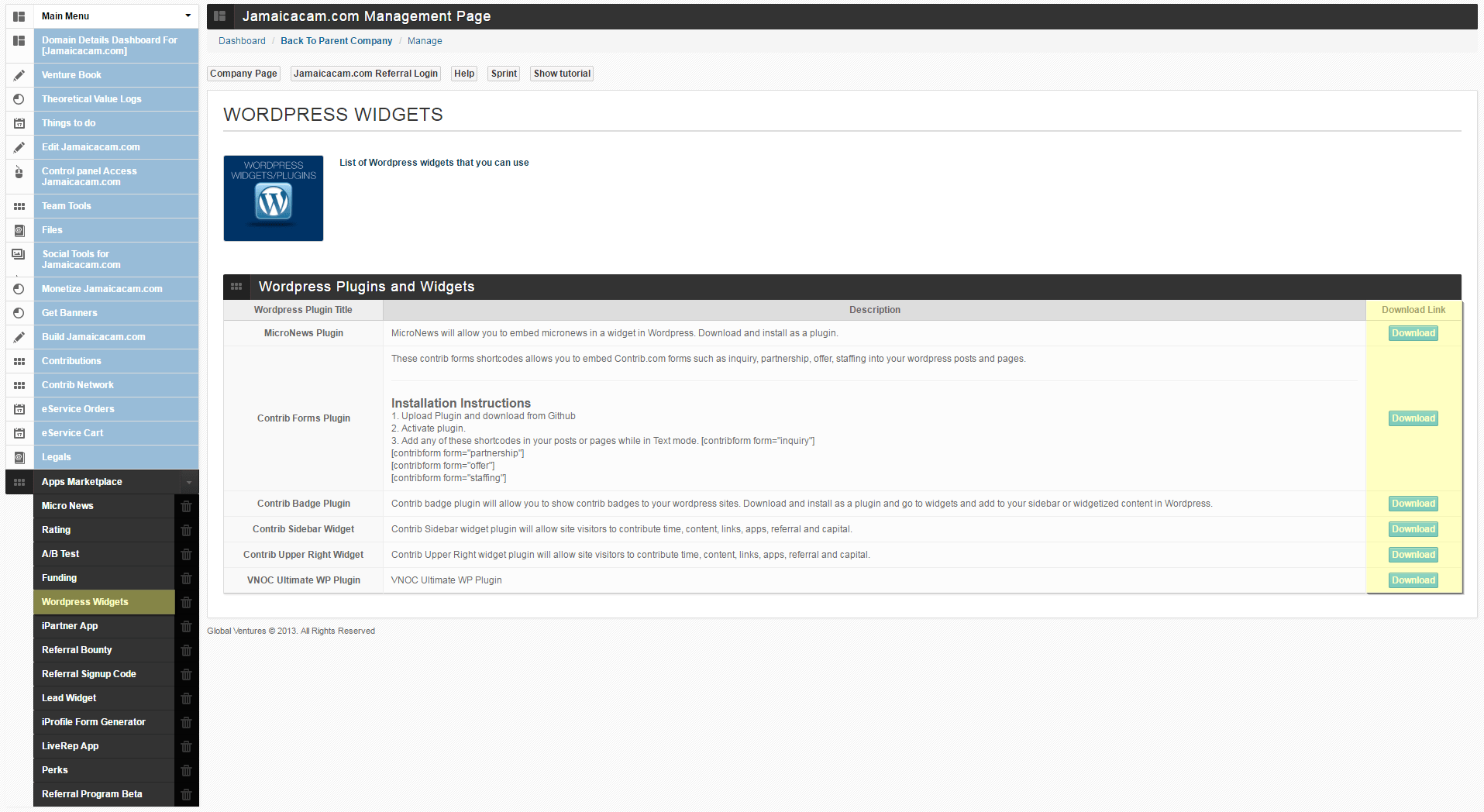This screenshot has height=812, width=1484.
Task: Click the pencil icon beside Venture Book
Action: [x=19, y=75]
